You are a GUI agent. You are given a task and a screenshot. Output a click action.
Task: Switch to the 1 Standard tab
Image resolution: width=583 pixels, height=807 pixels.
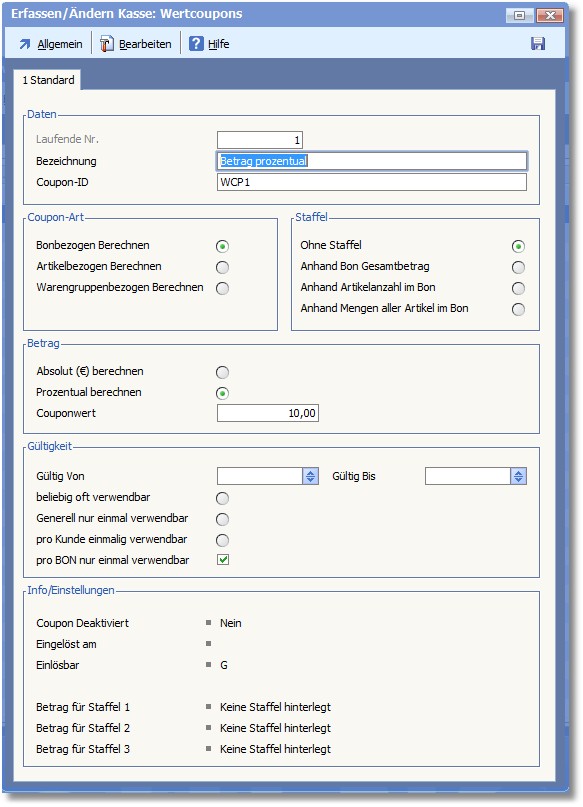(48, 80)
